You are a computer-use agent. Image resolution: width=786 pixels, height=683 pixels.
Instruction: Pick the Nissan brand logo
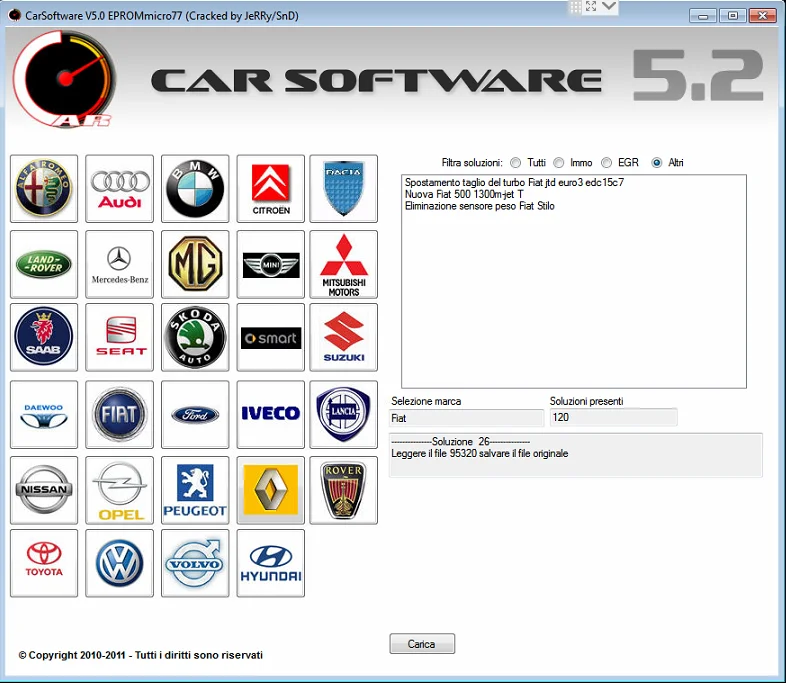[x=44, y=490]
